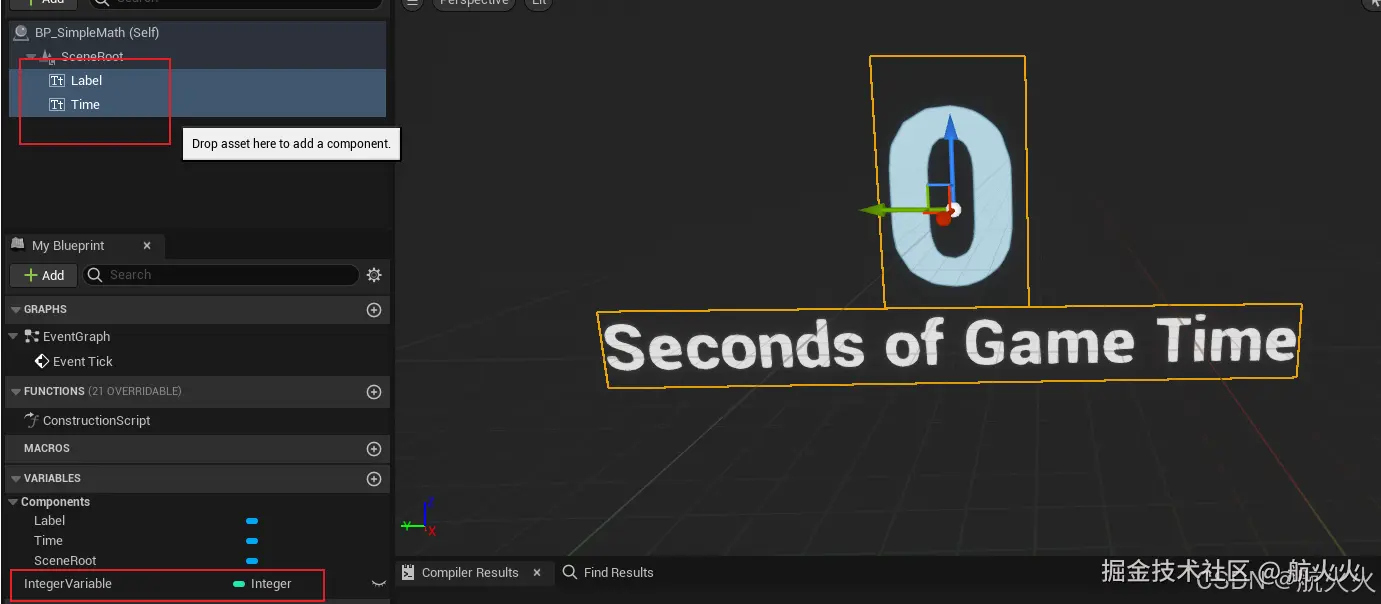The image size is (1381, 604).
Task: Select the Event Tick node entry
Action: (x=82, y=361)
